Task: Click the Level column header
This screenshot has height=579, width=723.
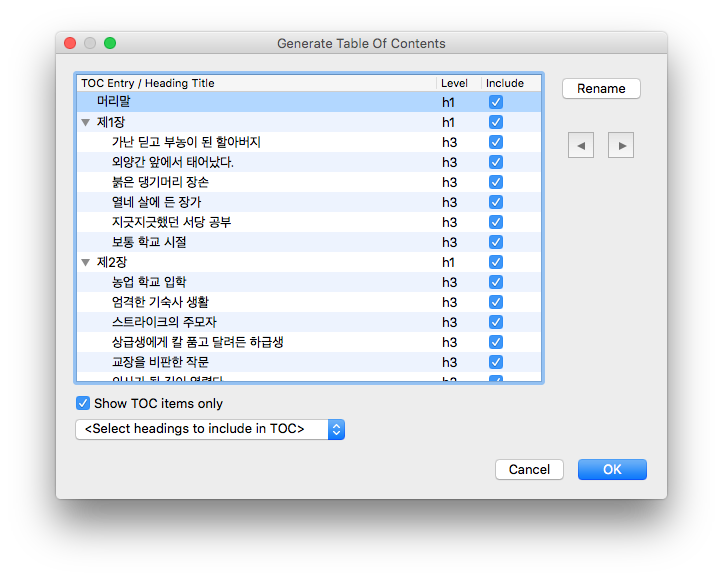Action: [x=458, y=83]
